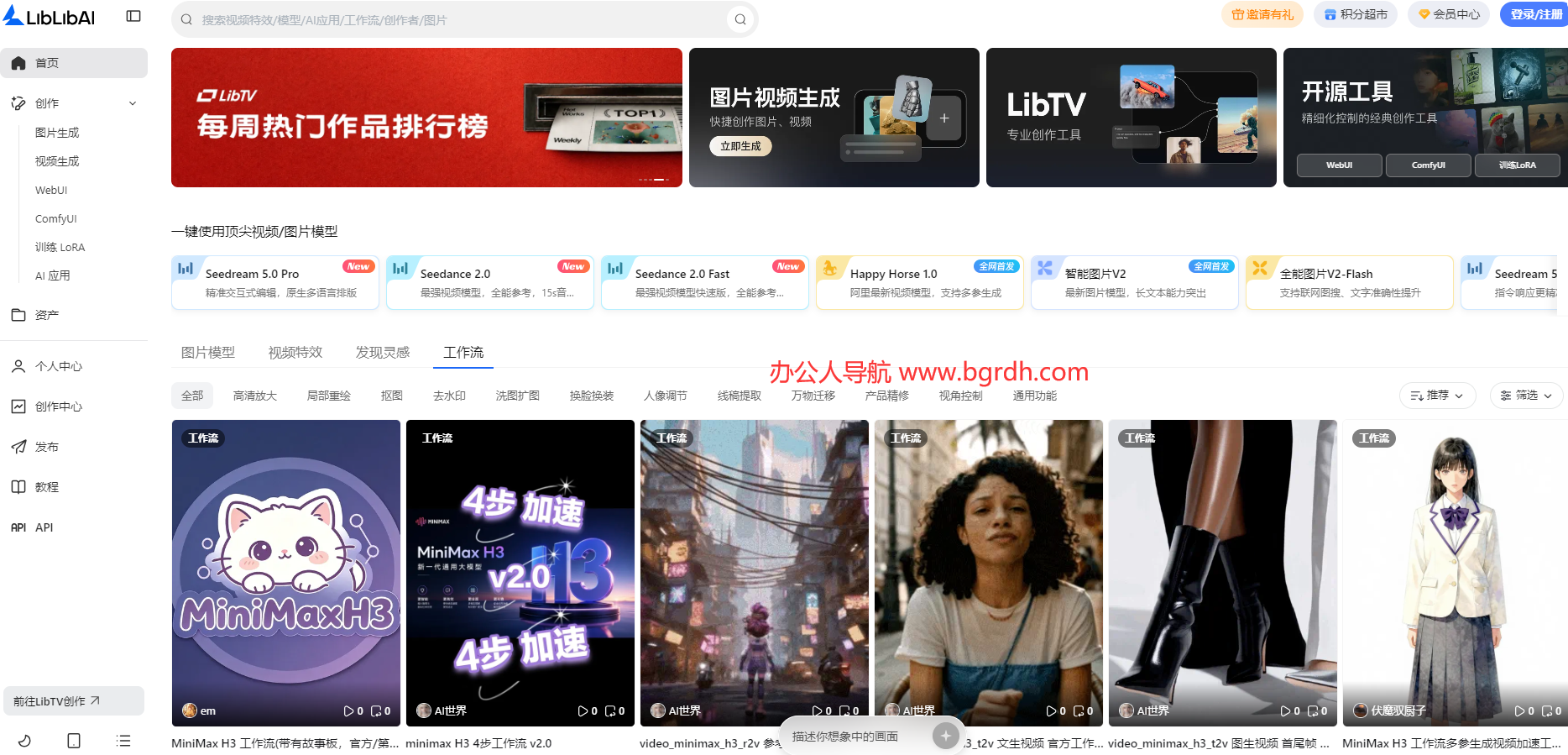Click the 全能图片V2-Flash icon
1568x755 pixels.
(x=1260, y=269)
